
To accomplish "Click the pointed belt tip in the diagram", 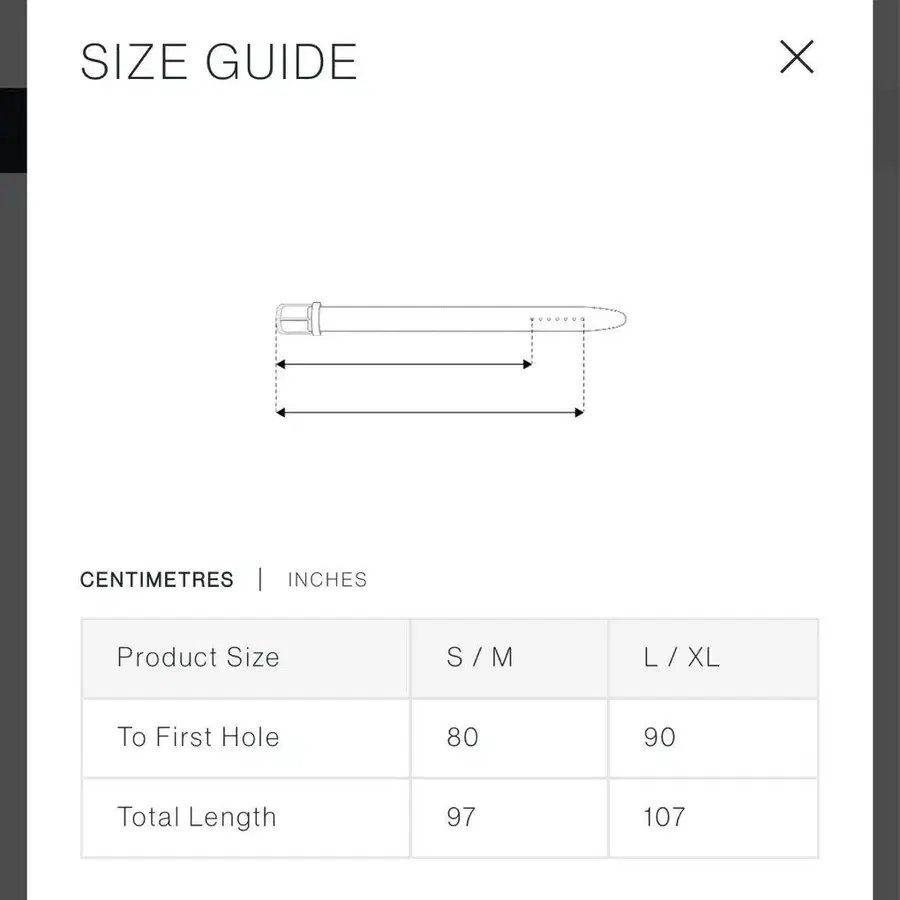I will (612, 320).
